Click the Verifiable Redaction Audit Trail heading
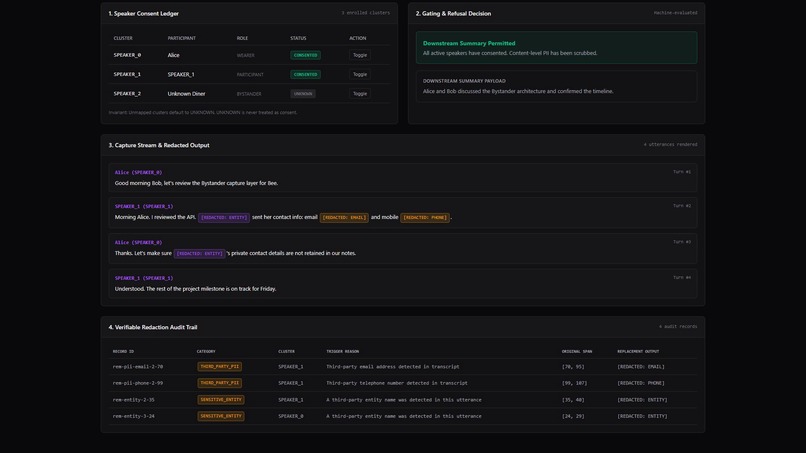The height and width of the screenshot is (453, 806). [153, 327]
